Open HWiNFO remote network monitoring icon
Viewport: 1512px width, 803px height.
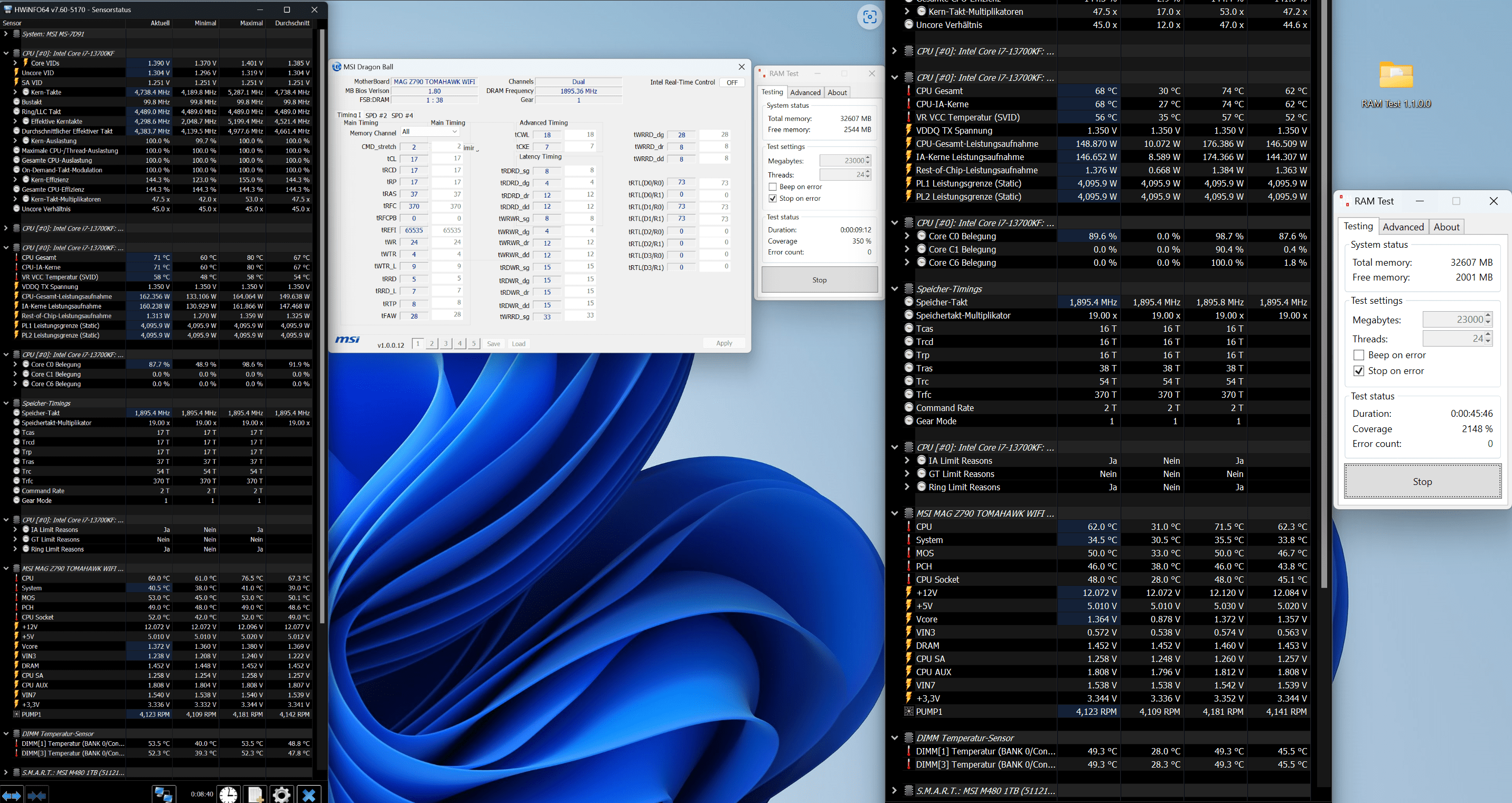(x=163, y=795)
